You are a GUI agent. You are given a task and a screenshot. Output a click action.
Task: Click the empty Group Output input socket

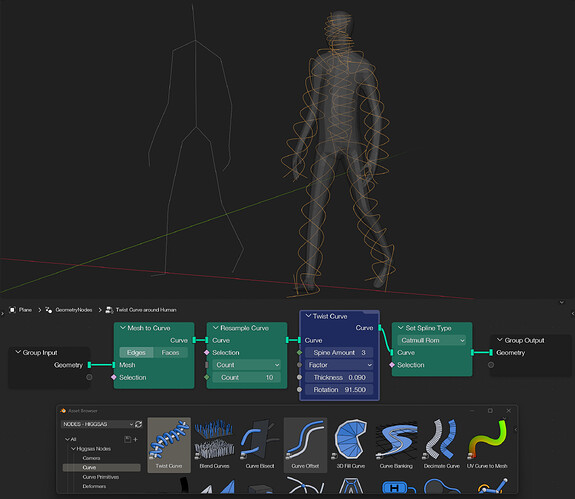pos(491,365)
